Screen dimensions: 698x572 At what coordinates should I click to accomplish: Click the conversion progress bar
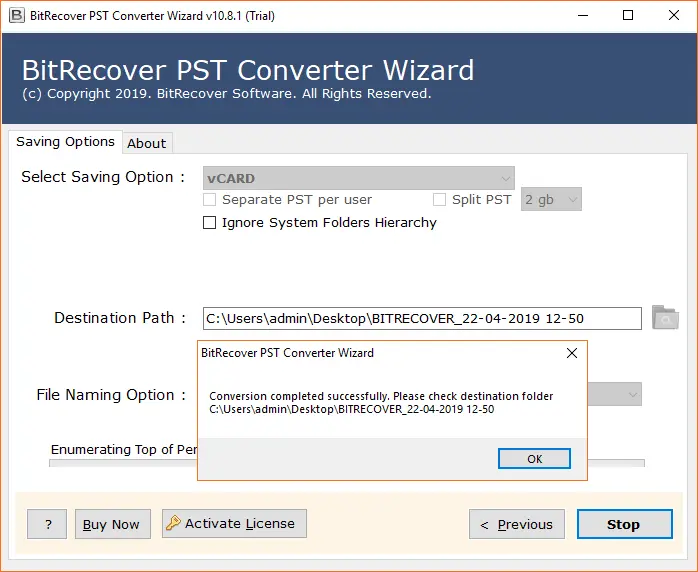click(120, 463)
